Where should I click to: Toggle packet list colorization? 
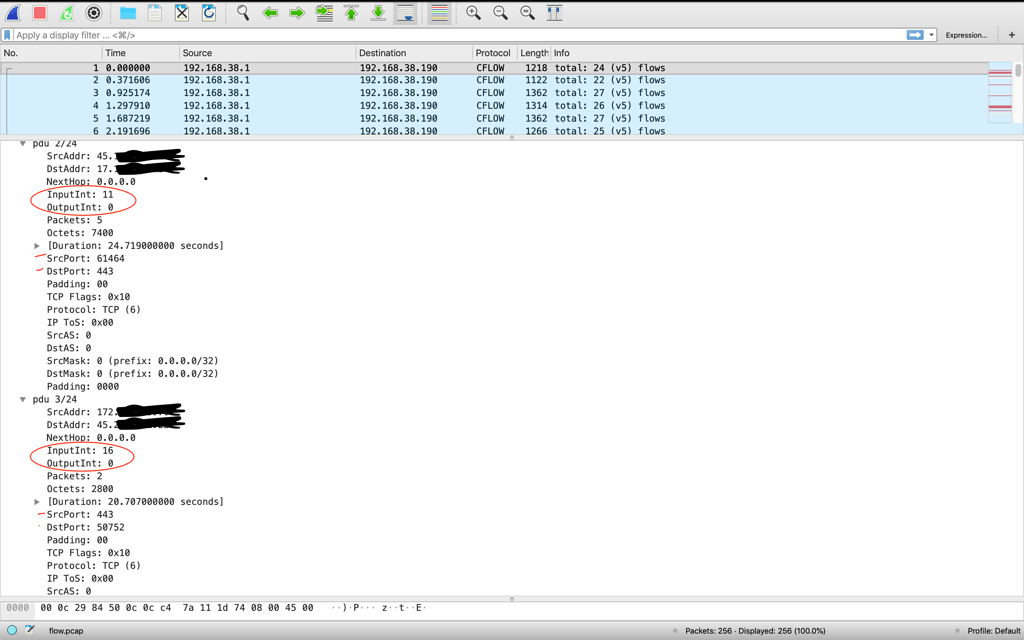tap(437, 13)
